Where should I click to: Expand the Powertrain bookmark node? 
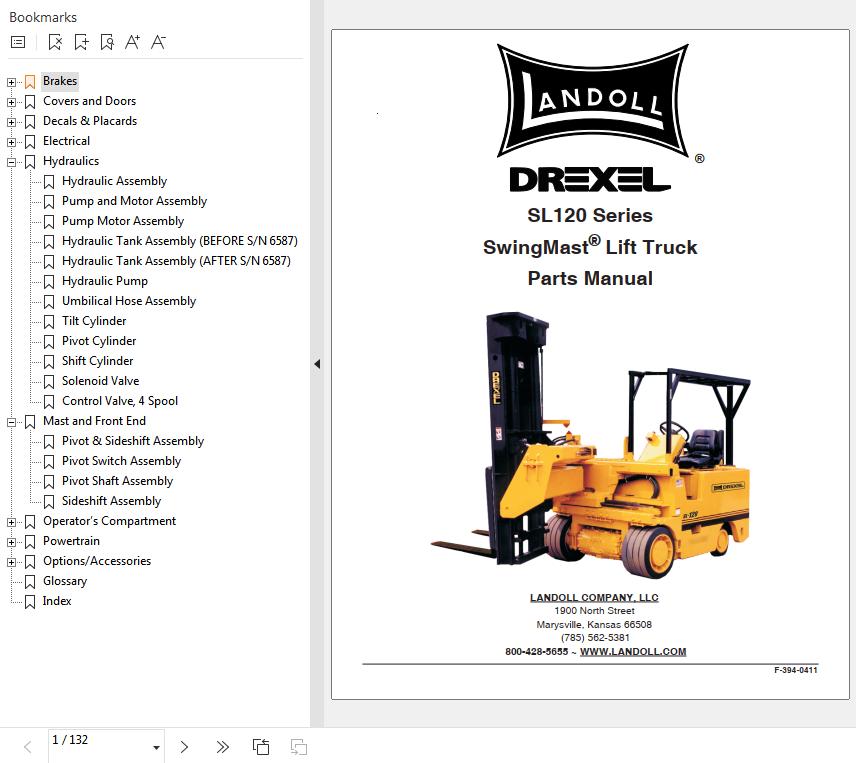point(12,542)
